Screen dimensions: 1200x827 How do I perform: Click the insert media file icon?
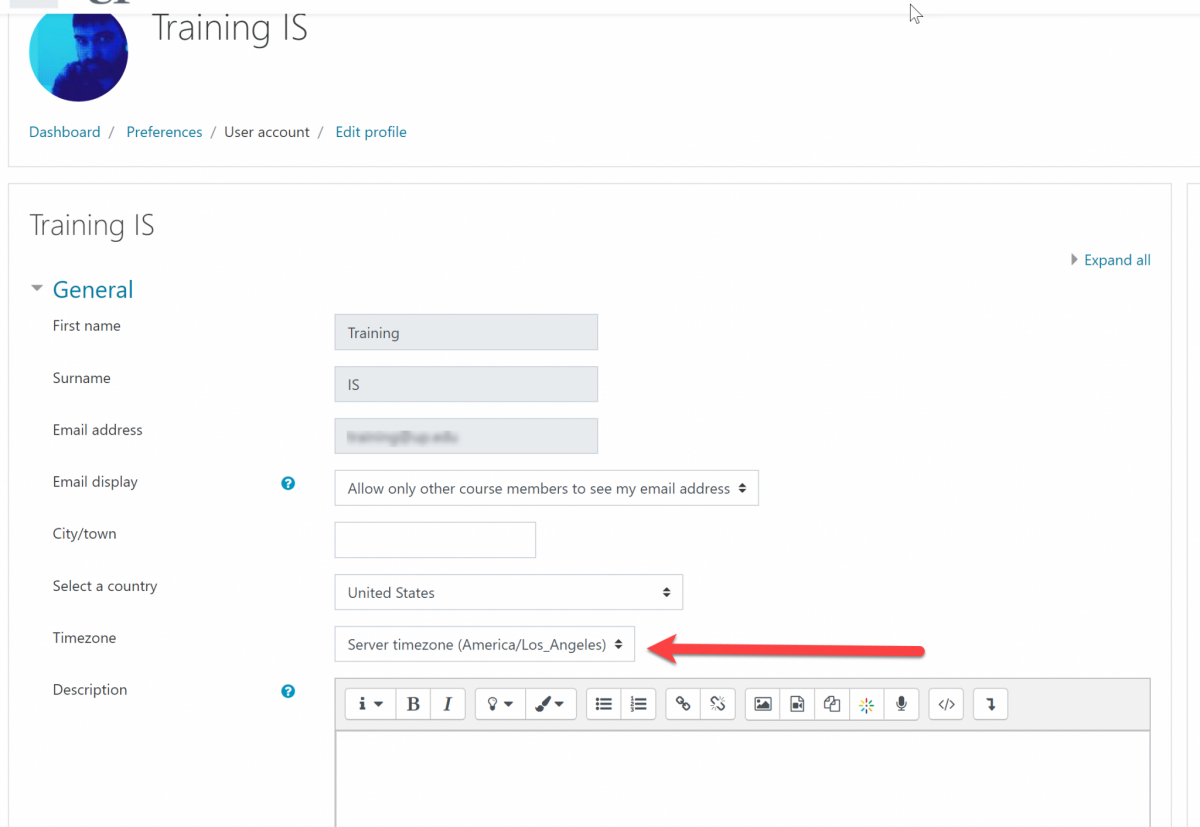[x=797, y=704]
